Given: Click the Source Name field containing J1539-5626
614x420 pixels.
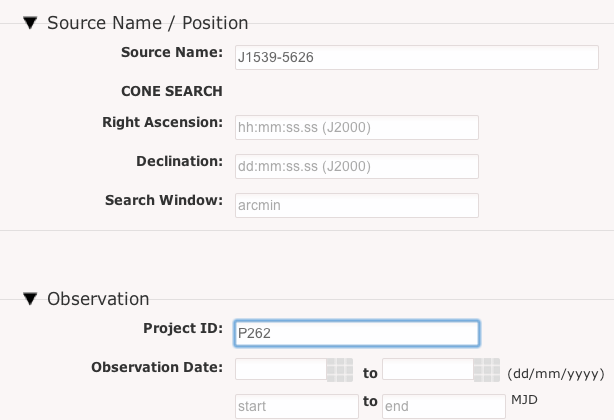Looking at the screenshot, I should (357, 57).
